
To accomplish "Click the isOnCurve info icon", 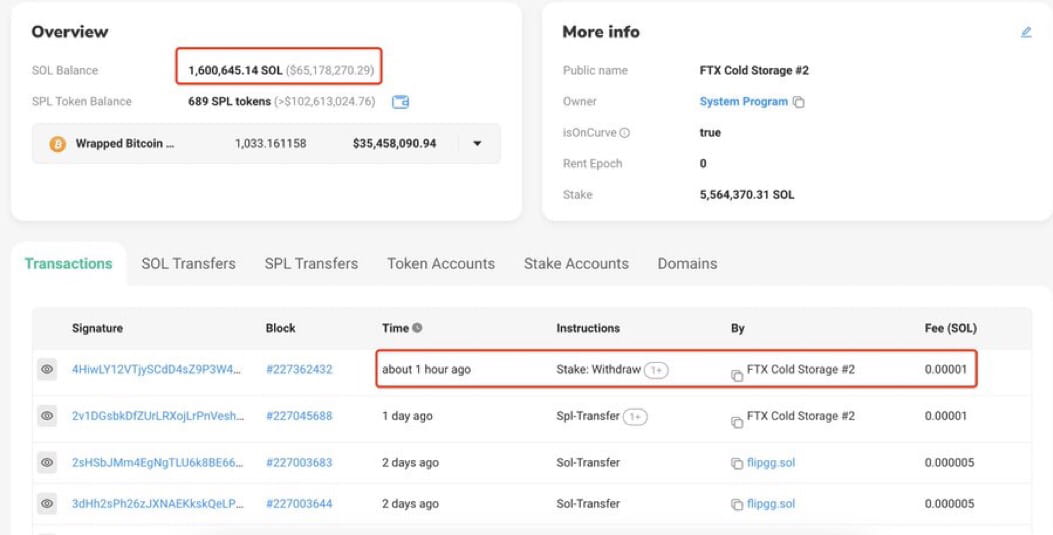I will pyautogui.click(x=625, y=133).
